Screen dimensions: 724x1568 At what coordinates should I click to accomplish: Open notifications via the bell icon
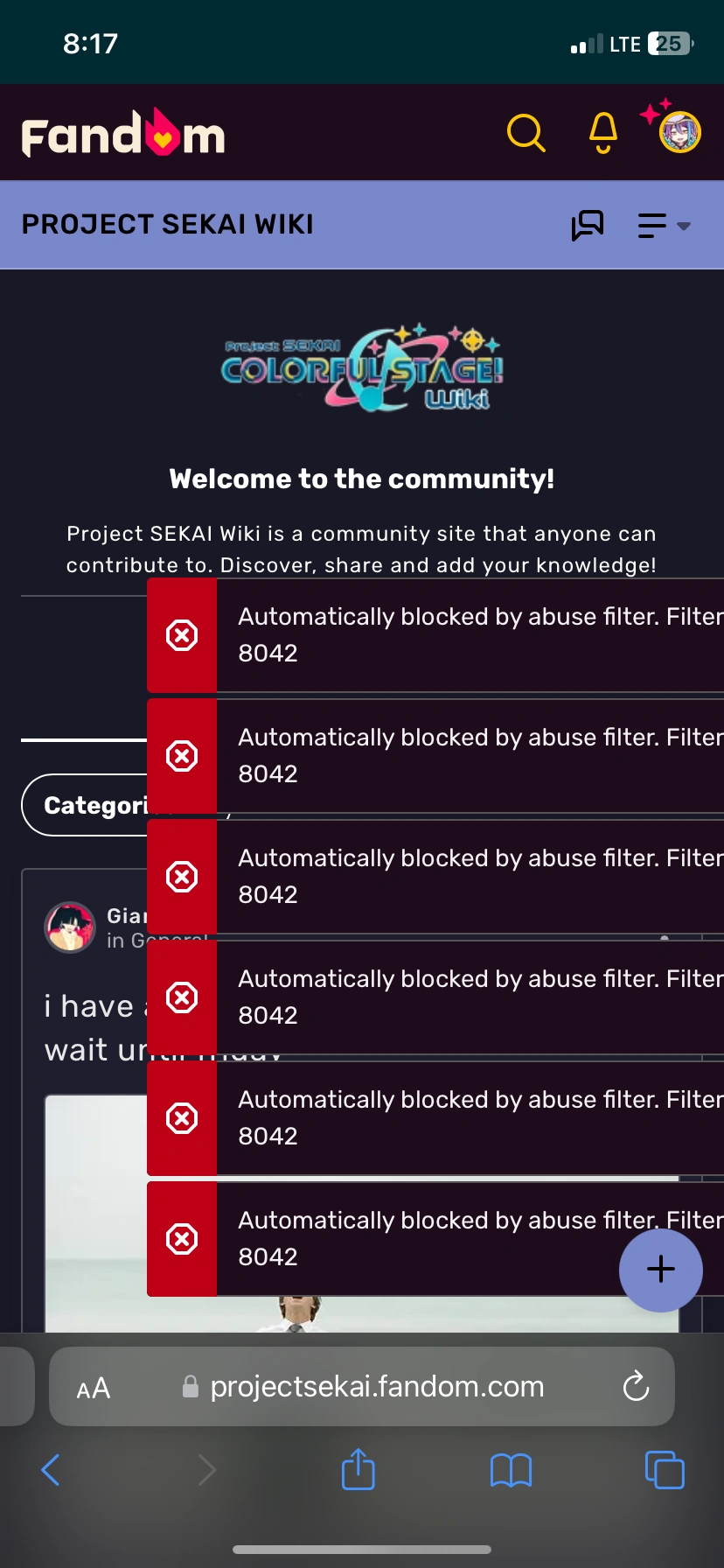[602, 133]
